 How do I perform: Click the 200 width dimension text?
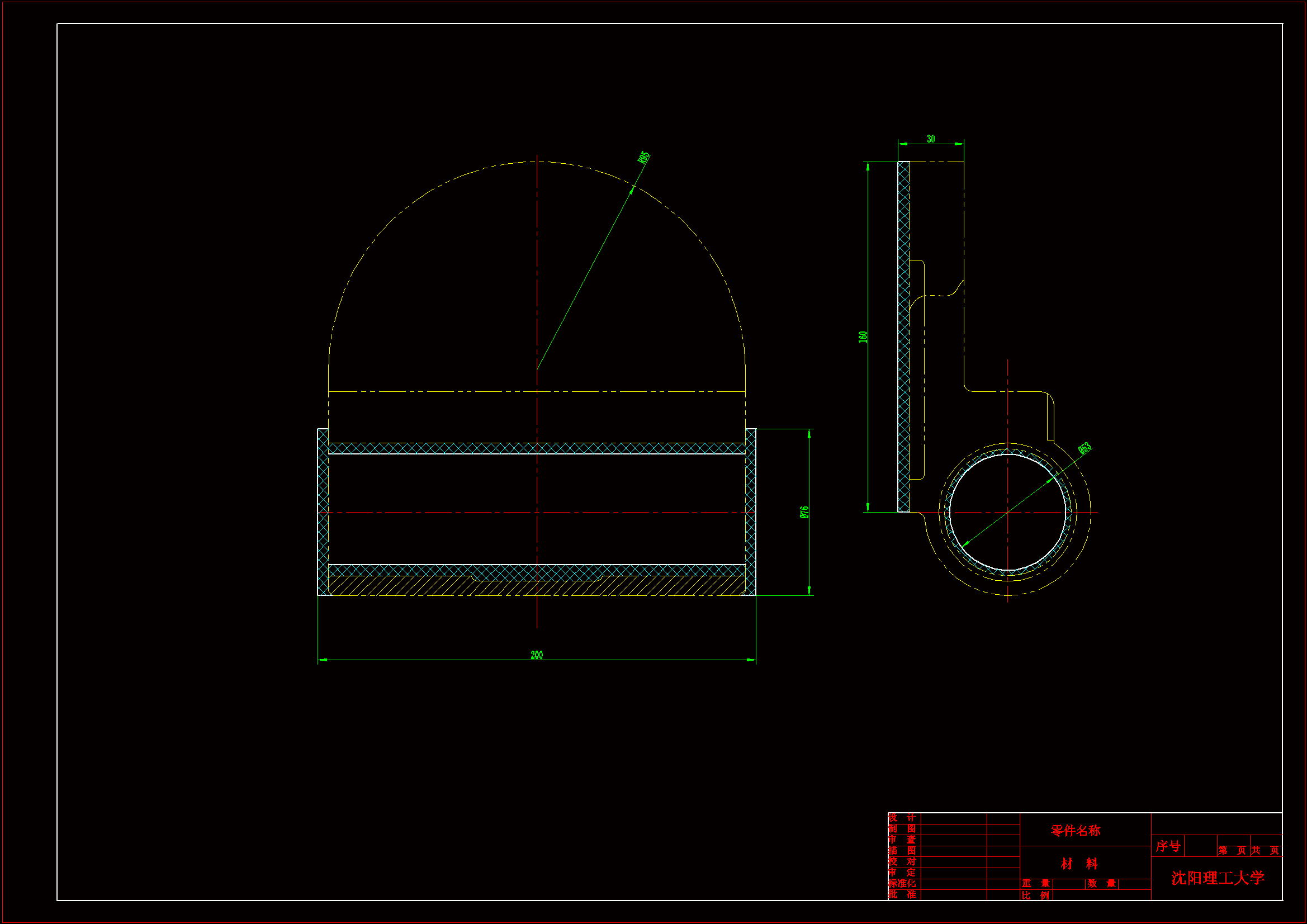536,655
